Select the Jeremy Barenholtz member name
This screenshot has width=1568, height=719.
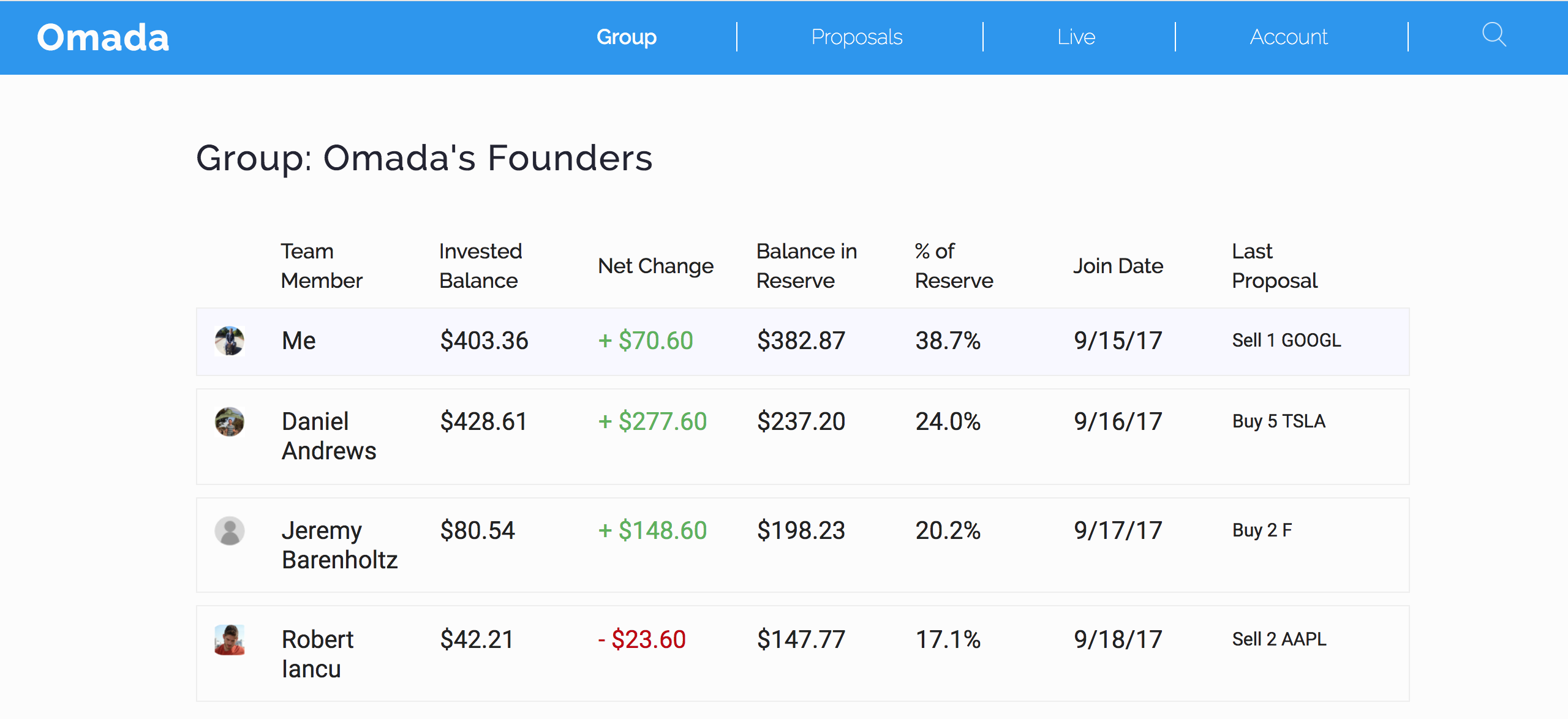[x=339, y=545]
